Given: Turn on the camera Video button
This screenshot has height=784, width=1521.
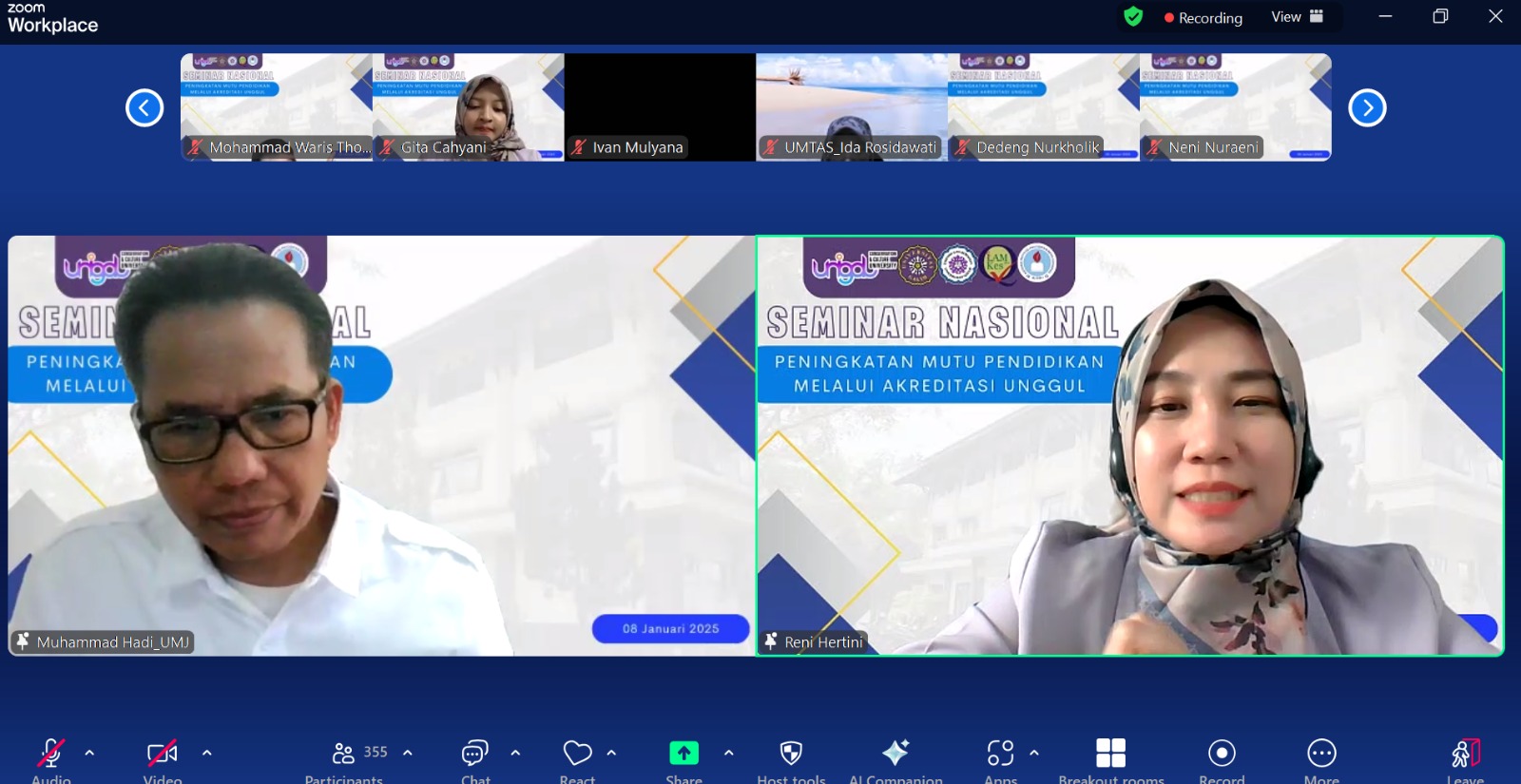Looking at the screenshot, I should [163, 754].
